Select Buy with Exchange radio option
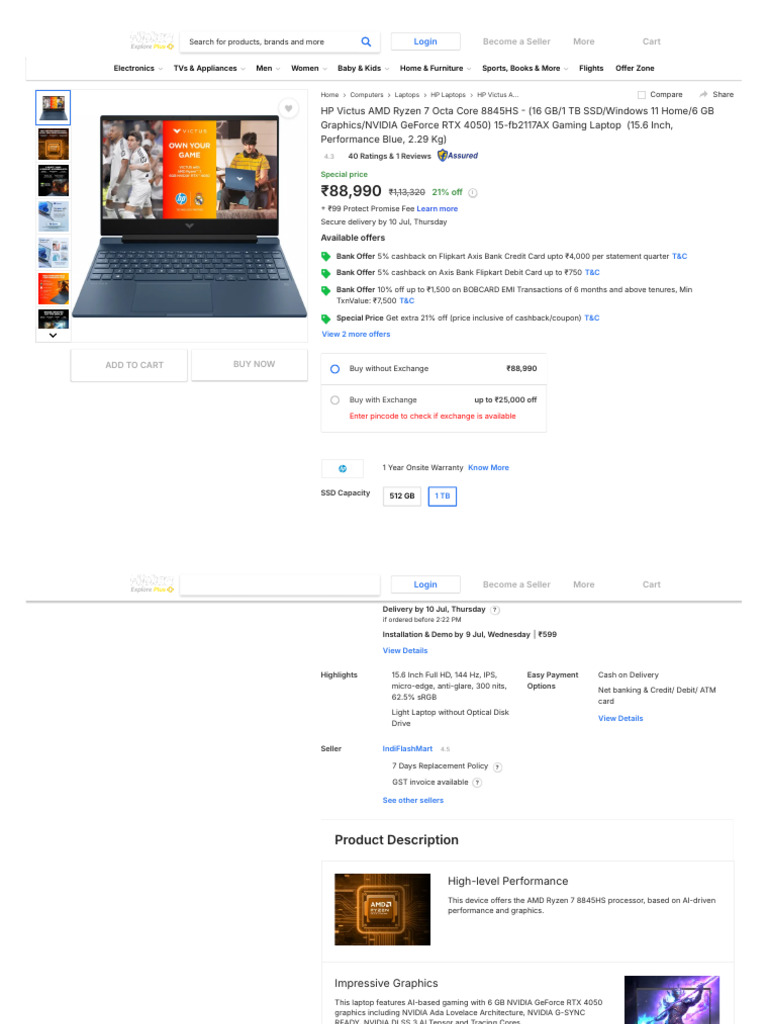This screenshot has width=768, height=1024. pos(334,400)
